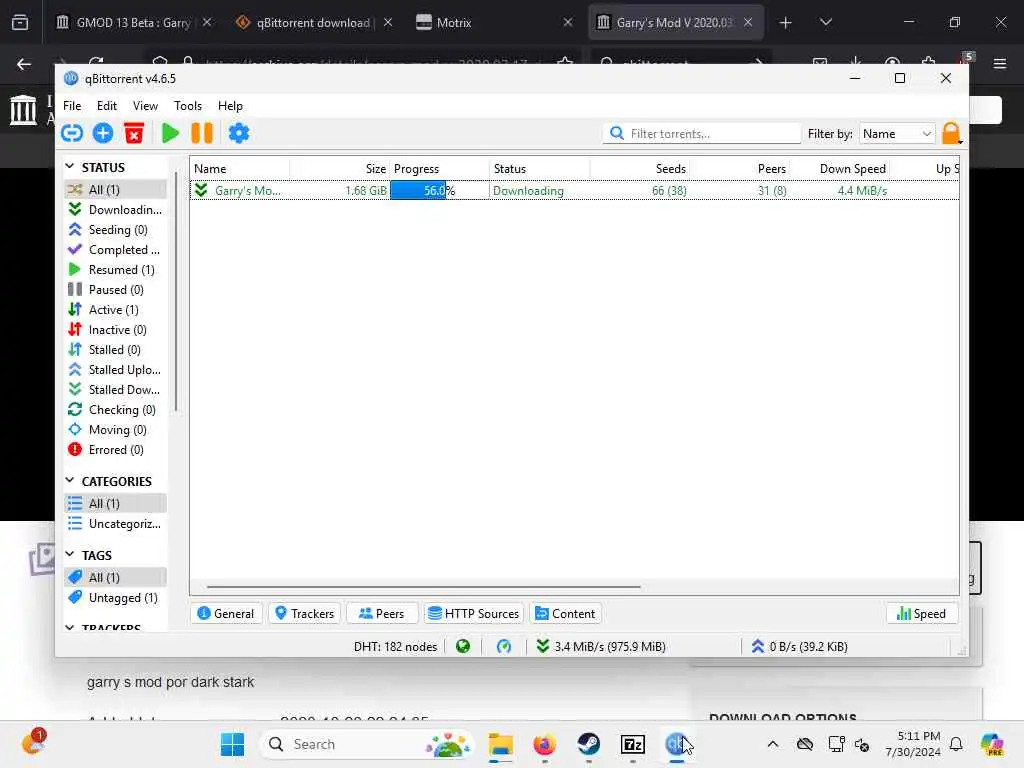Open the Help menu
1024x768 pixels.
pos(230,106)
